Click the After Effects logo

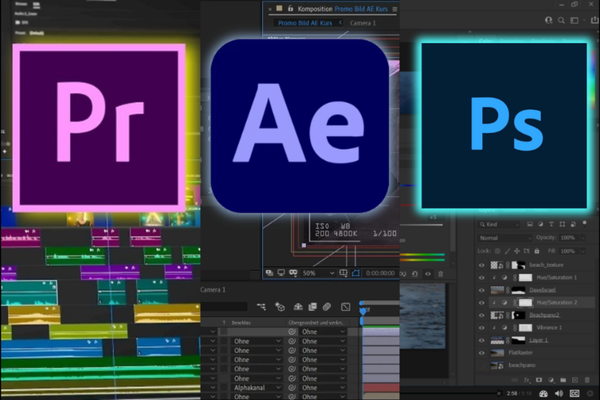click(x=300, y=125)
